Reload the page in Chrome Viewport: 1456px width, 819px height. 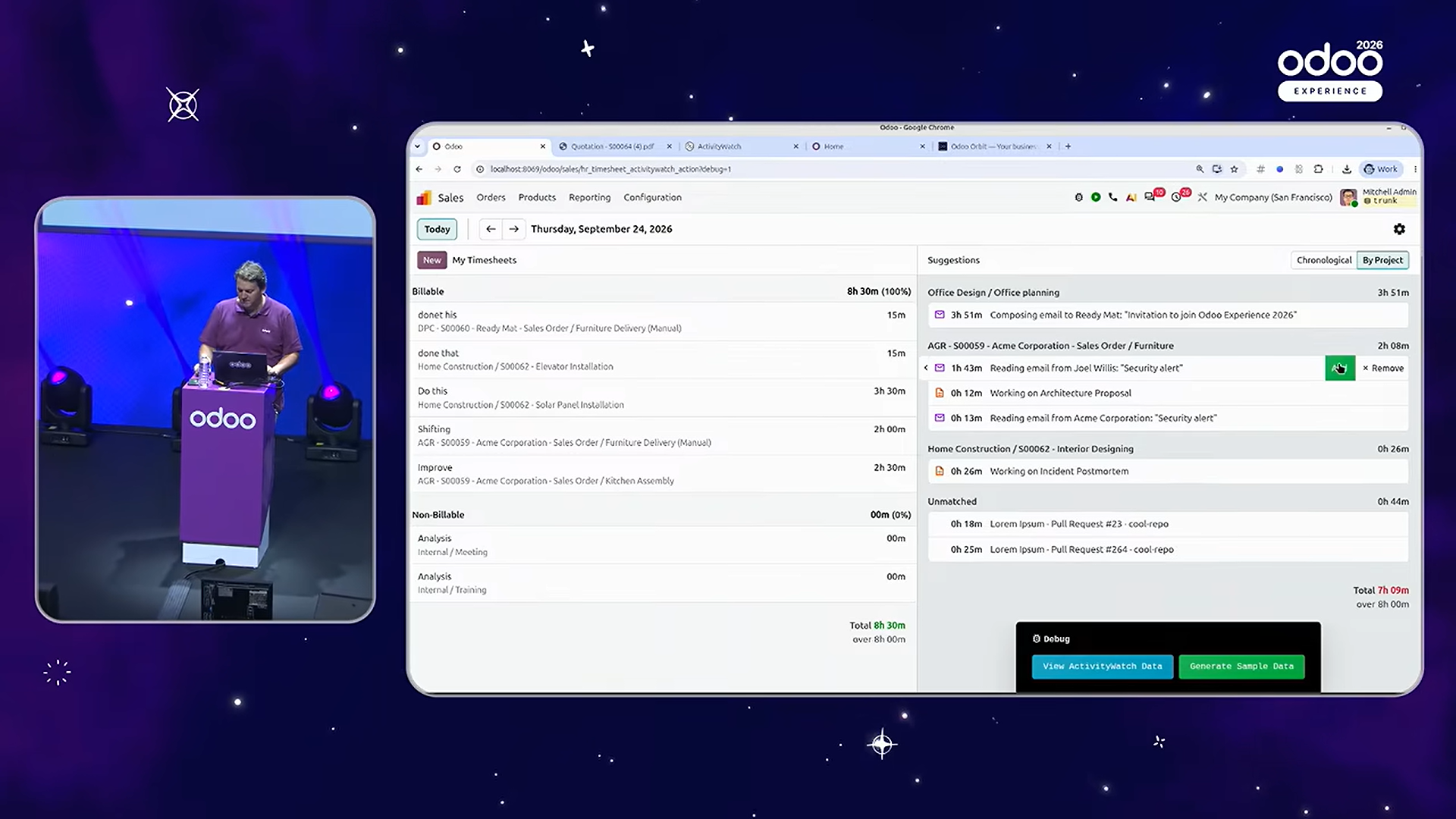click(x=457, y=169)
